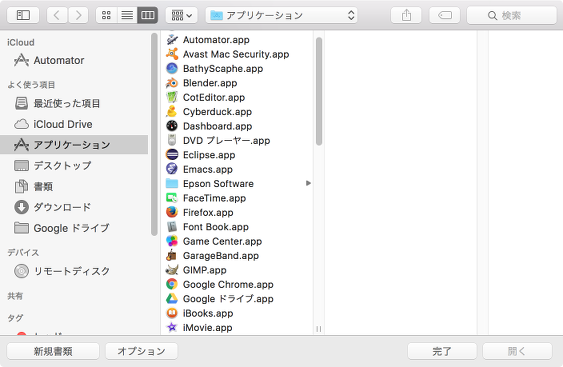Select the iMovie.app icon
The width and height of the screenshot is (563, 367).
coord(172,327)
